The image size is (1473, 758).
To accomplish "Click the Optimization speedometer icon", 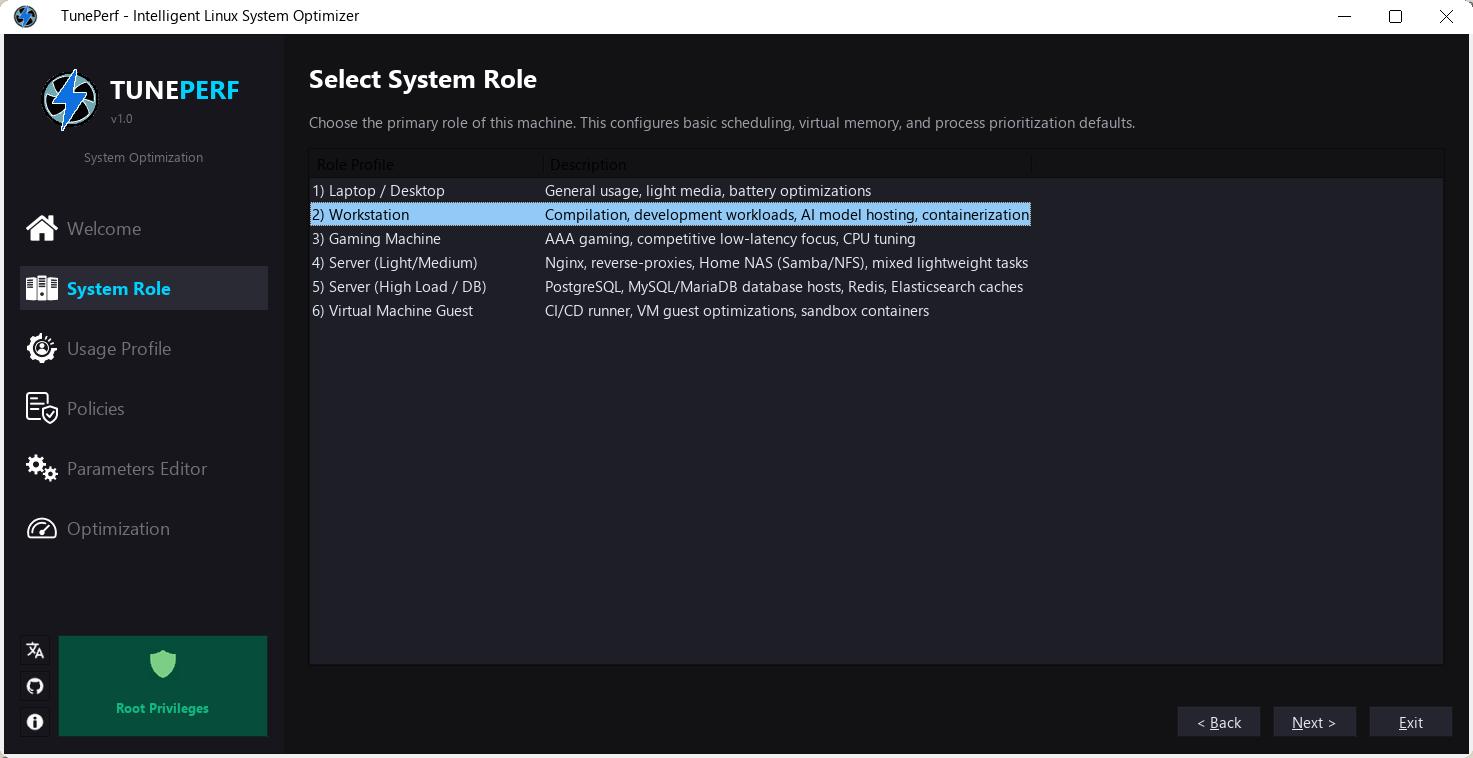I will [42, 528].
